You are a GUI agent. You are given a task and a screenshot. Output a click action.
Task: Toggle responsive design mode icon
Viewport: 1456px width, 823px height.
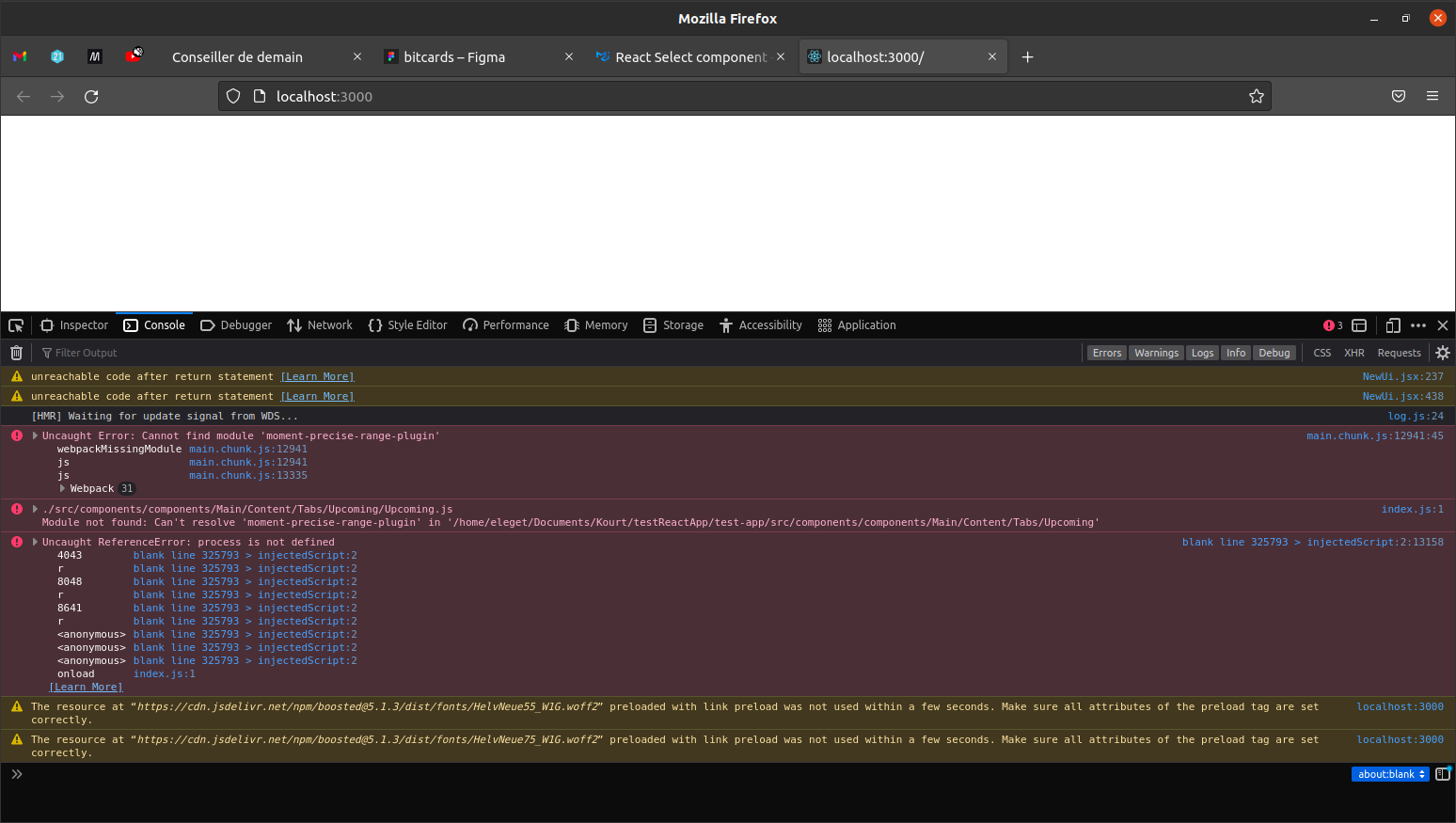coord(1393,325)
